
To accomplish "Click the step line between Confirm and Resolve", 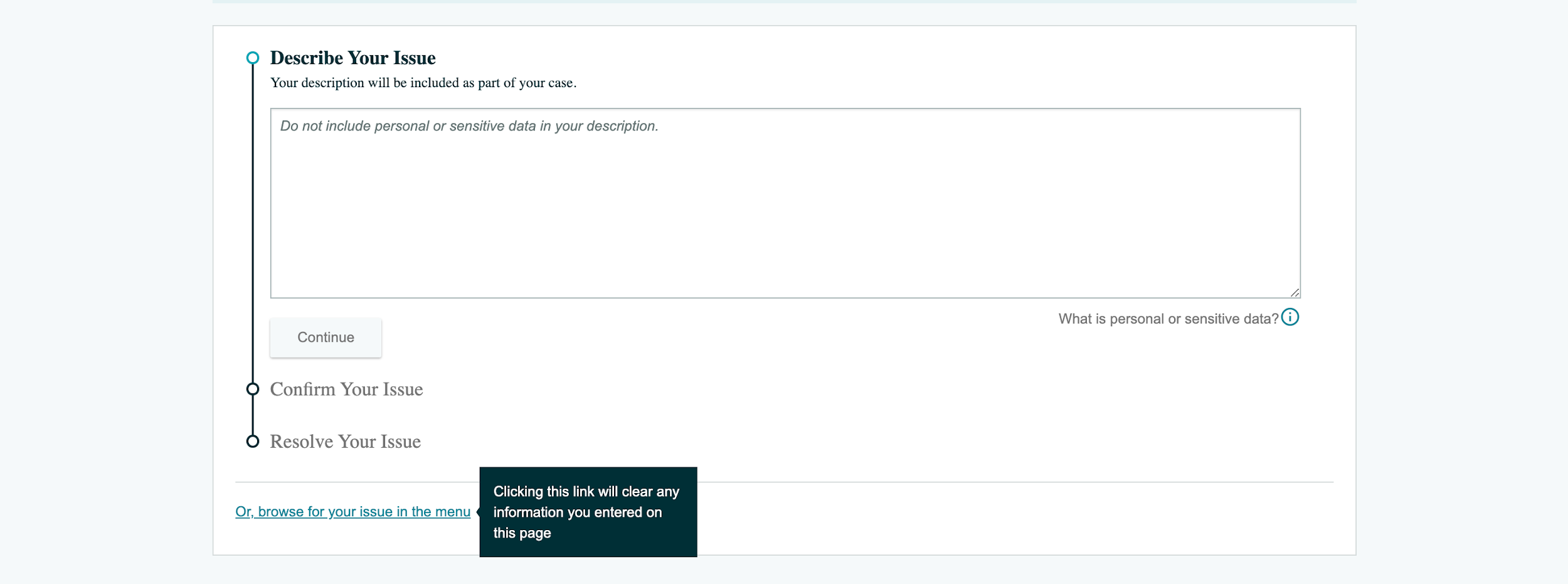I will point(253,415).
